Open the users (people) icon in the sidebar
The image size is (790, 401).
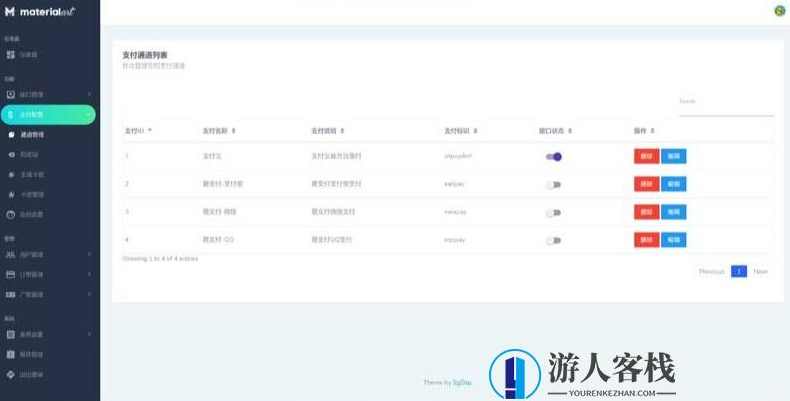[11, 254]
